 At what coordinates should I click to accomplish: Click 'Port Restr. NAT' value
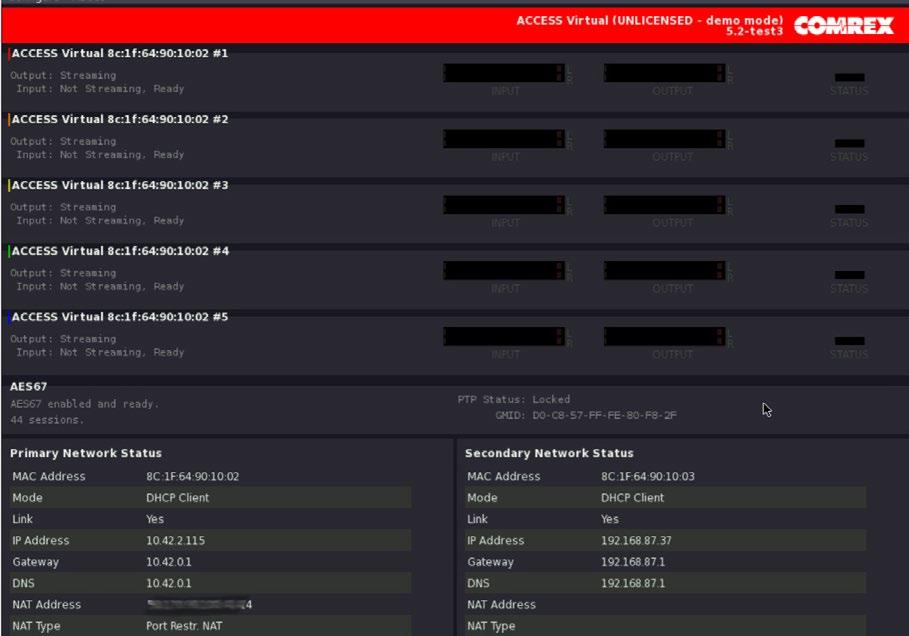184,626
